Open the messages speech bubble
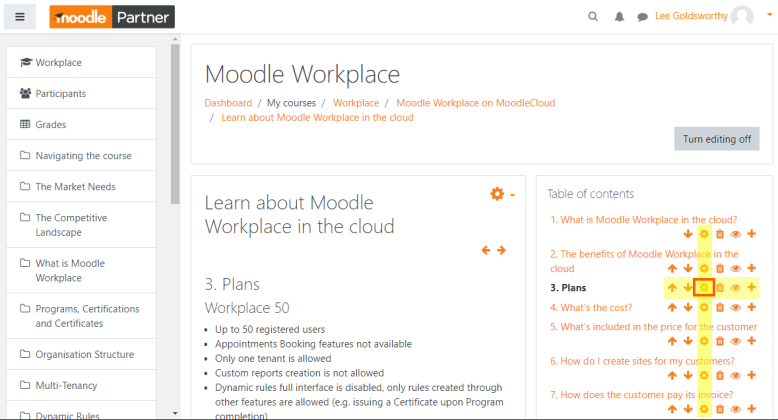The width and height of the screenshot is (778, 420). click(x=643, y=17)
